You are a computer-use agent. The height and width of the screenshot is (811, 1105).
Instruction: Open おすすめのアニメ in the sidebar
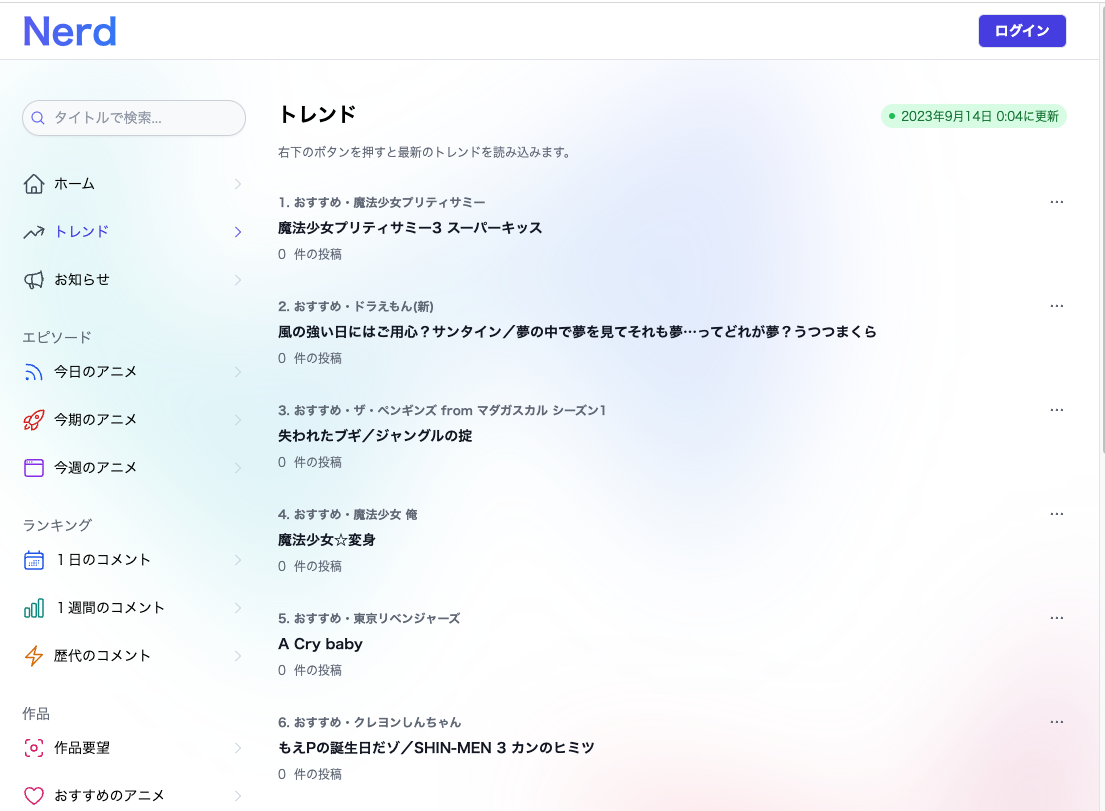[134, 795]
